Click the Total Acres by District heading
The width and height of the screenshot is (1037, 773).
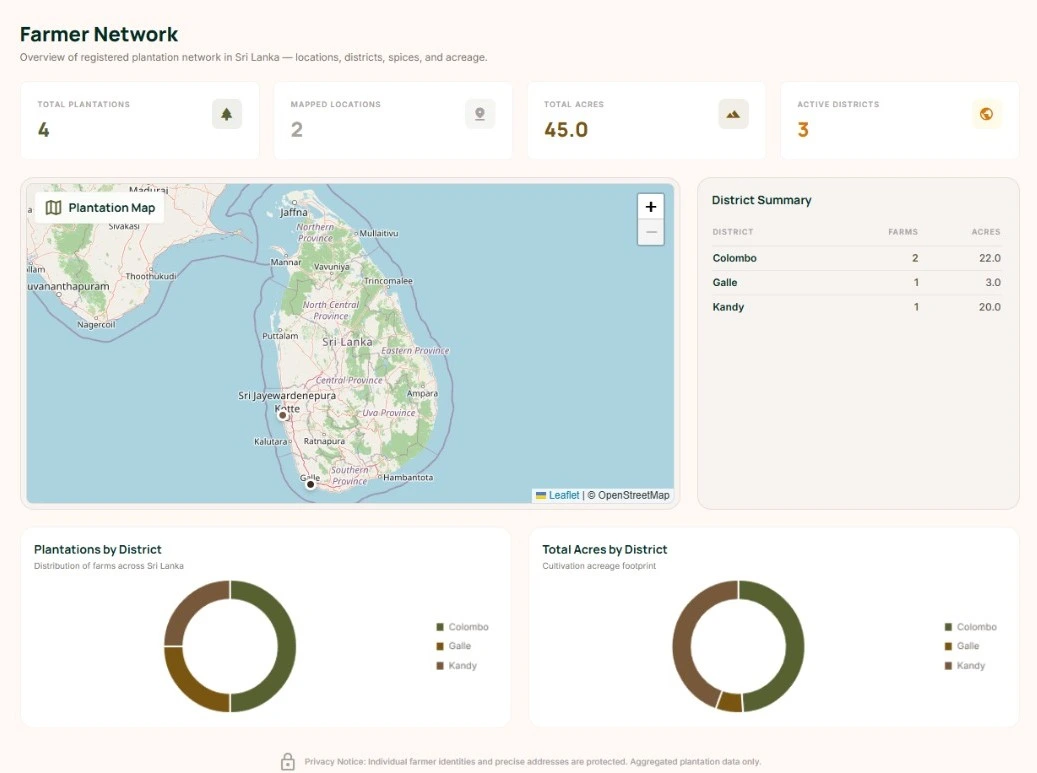coord(604,549)
